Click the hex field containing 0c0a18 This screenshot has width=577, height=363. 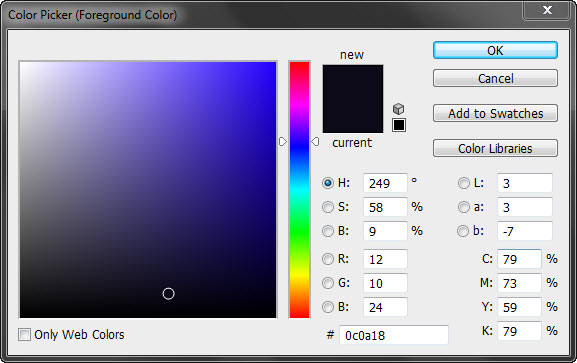pyautogui.click(x=394, y=335)
